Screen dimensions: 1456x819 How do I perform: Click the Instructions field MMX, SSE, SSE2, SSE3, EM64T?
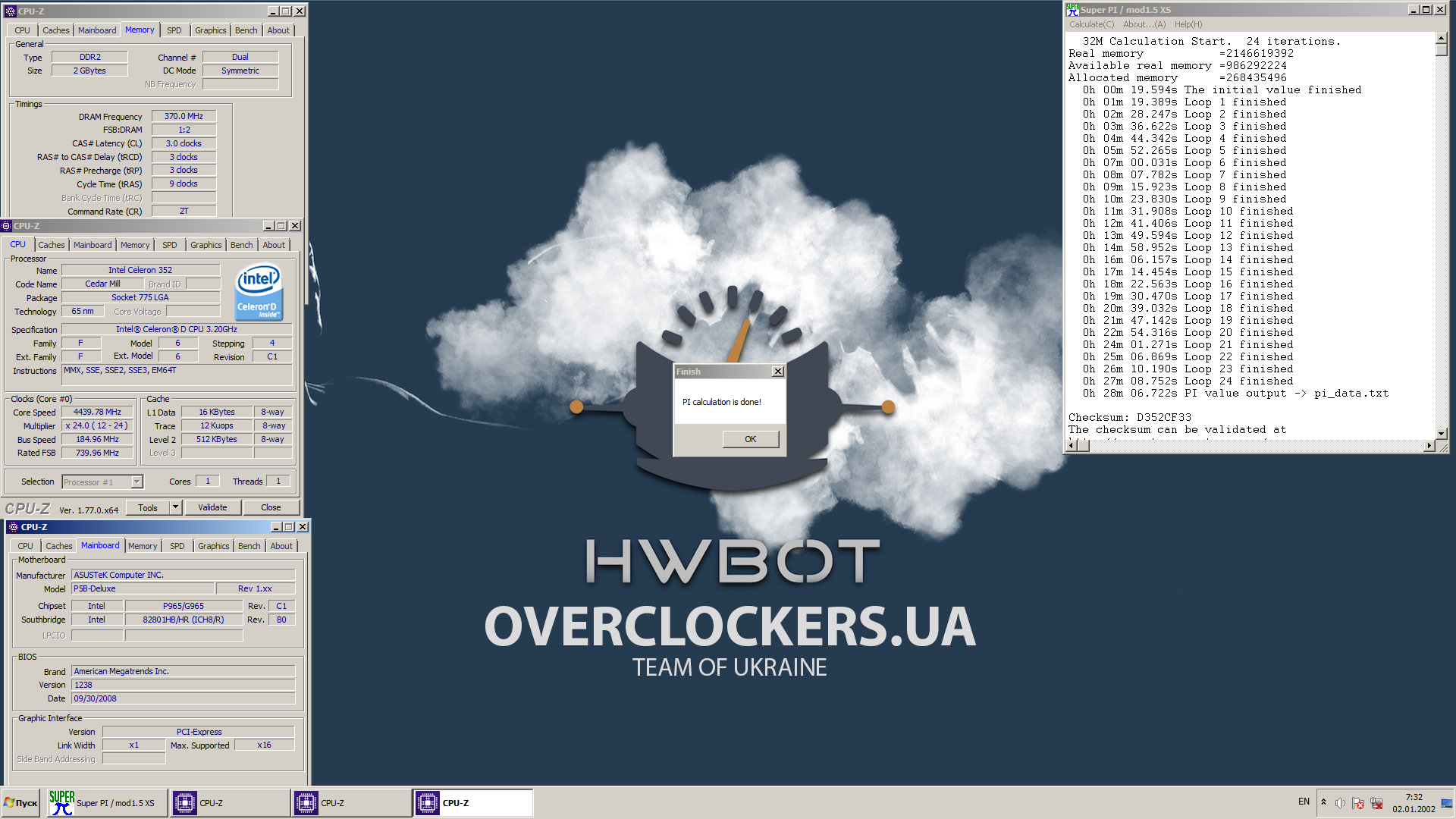177,375
